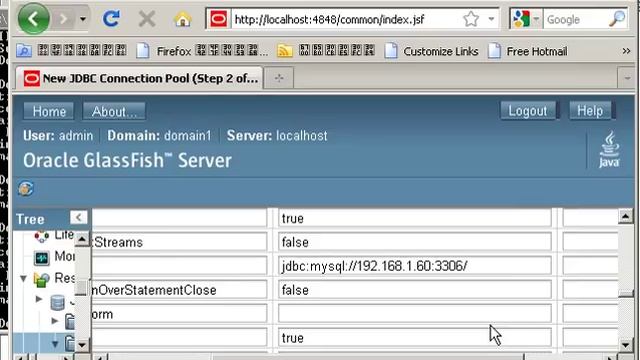Click the OverStatementClose property name field
Image resolution: width=640 pixels, height=360 pixels.
pos(179,290)
